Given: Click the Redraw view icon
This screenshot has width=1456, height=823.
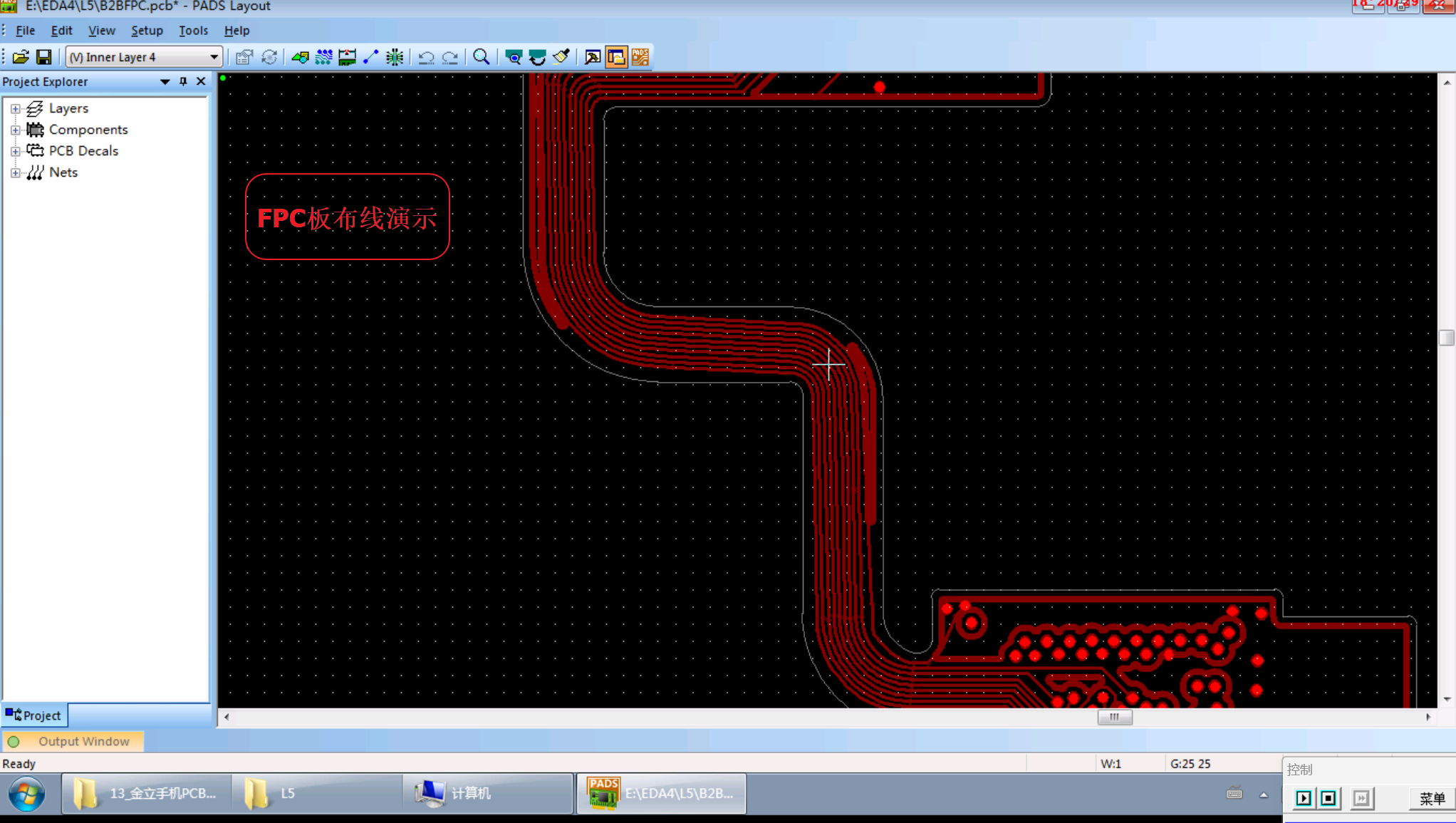Looking at the screenshot, I should 537,57.
